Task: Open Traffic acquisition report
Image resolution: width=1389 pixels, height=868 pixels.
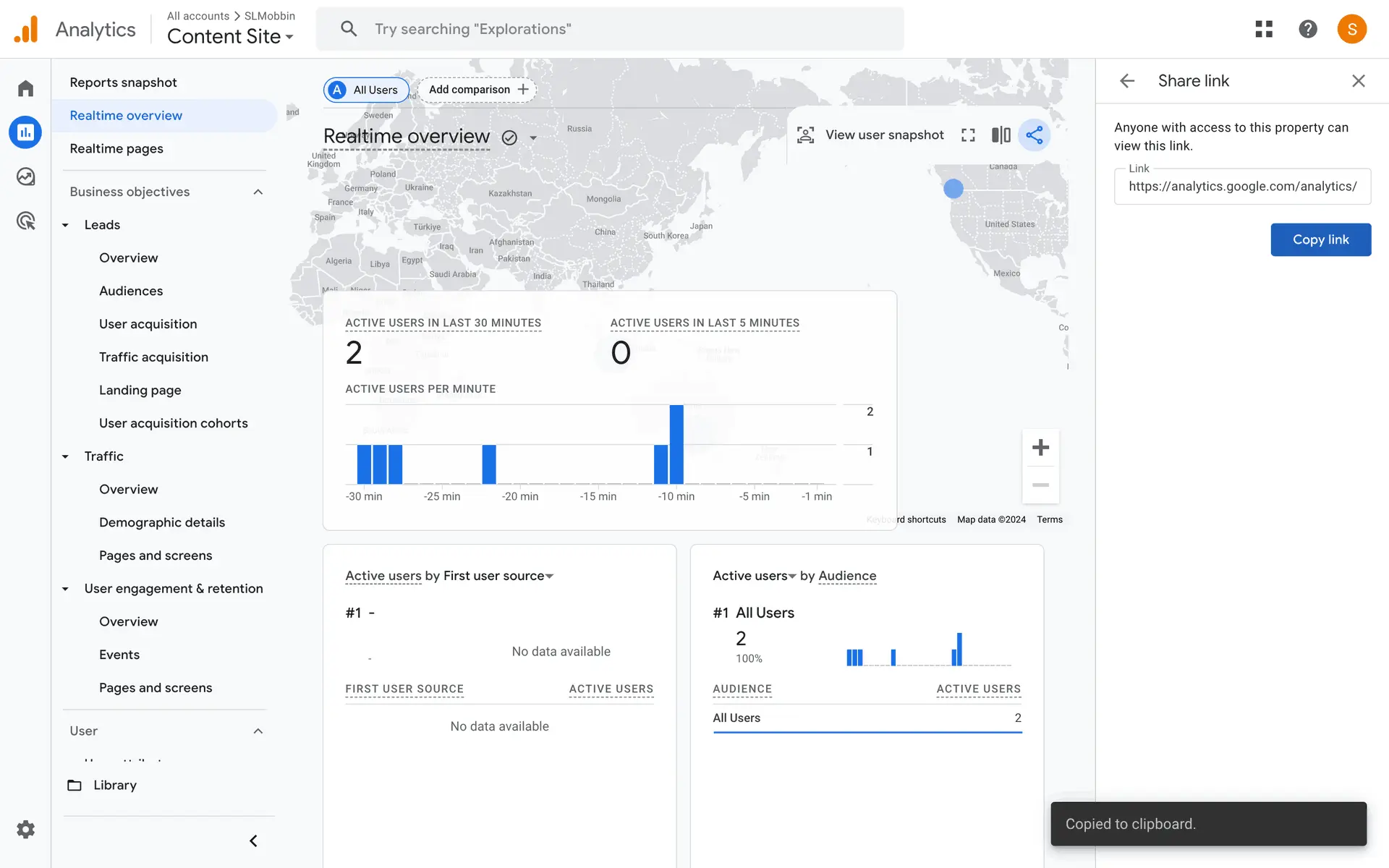Action: click(153, 357)
